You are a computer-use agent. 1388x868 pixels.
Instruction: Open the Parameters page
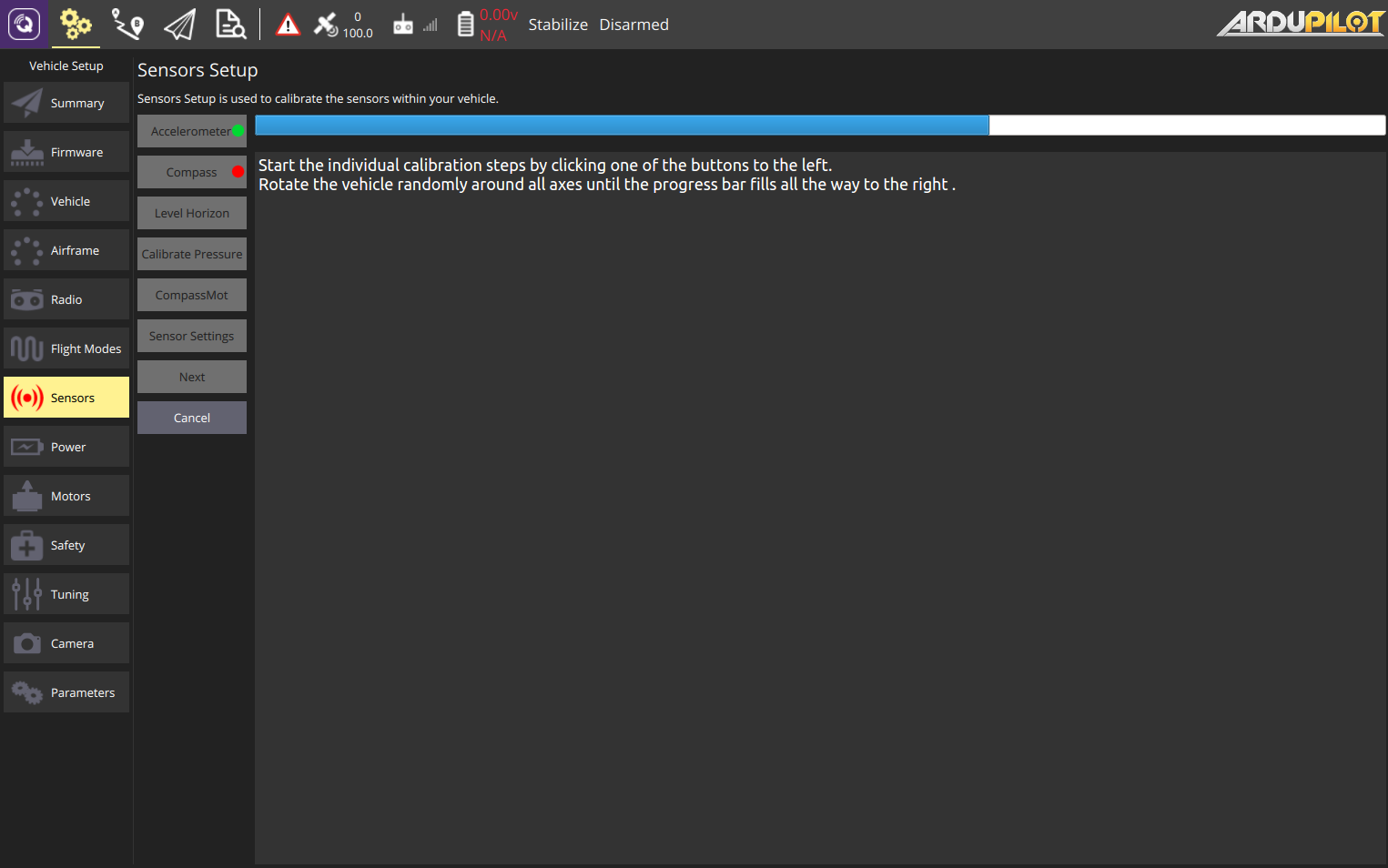(x=66, y=692)
